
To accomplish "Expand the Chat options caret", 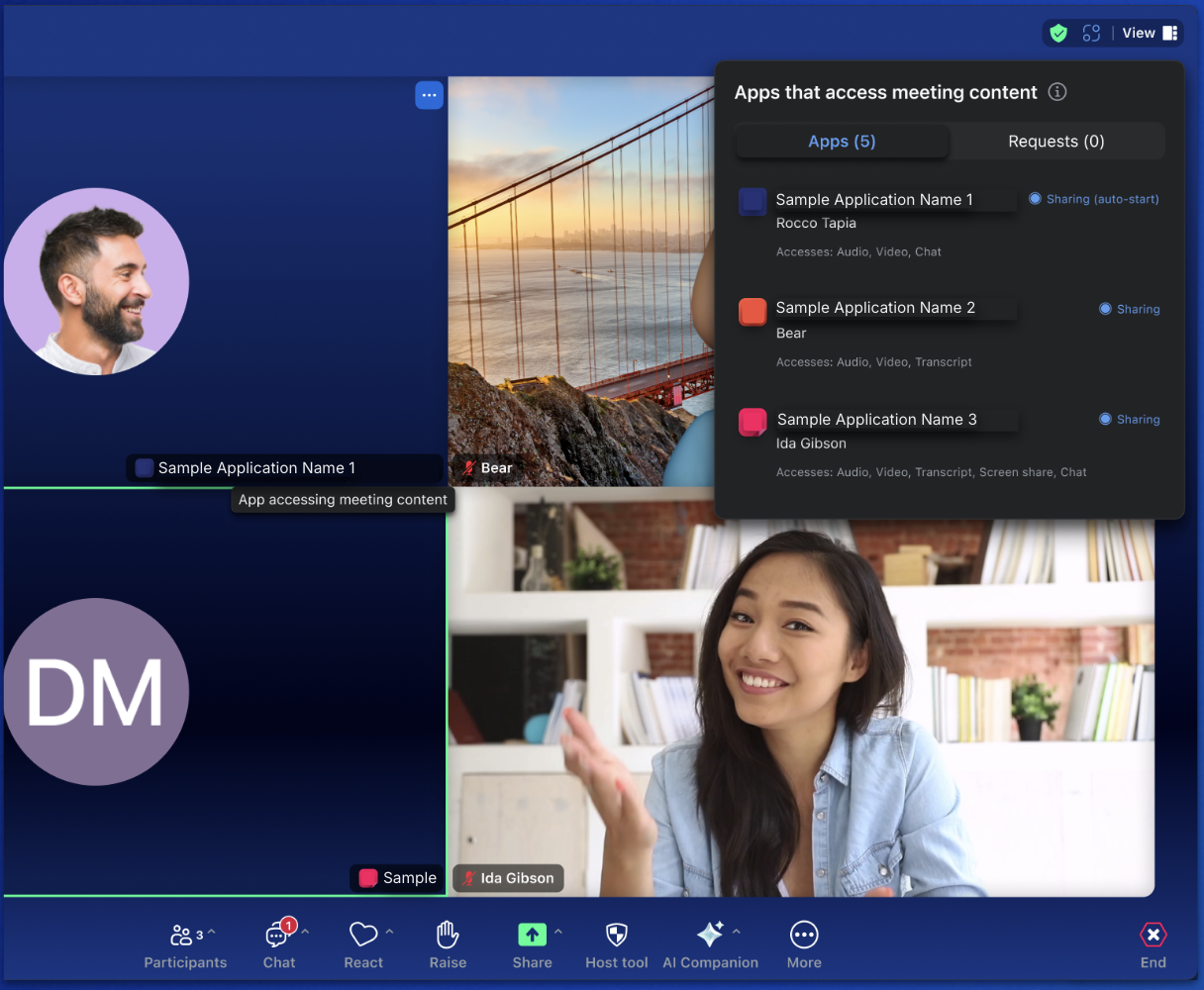I will (x=305, y=933).
